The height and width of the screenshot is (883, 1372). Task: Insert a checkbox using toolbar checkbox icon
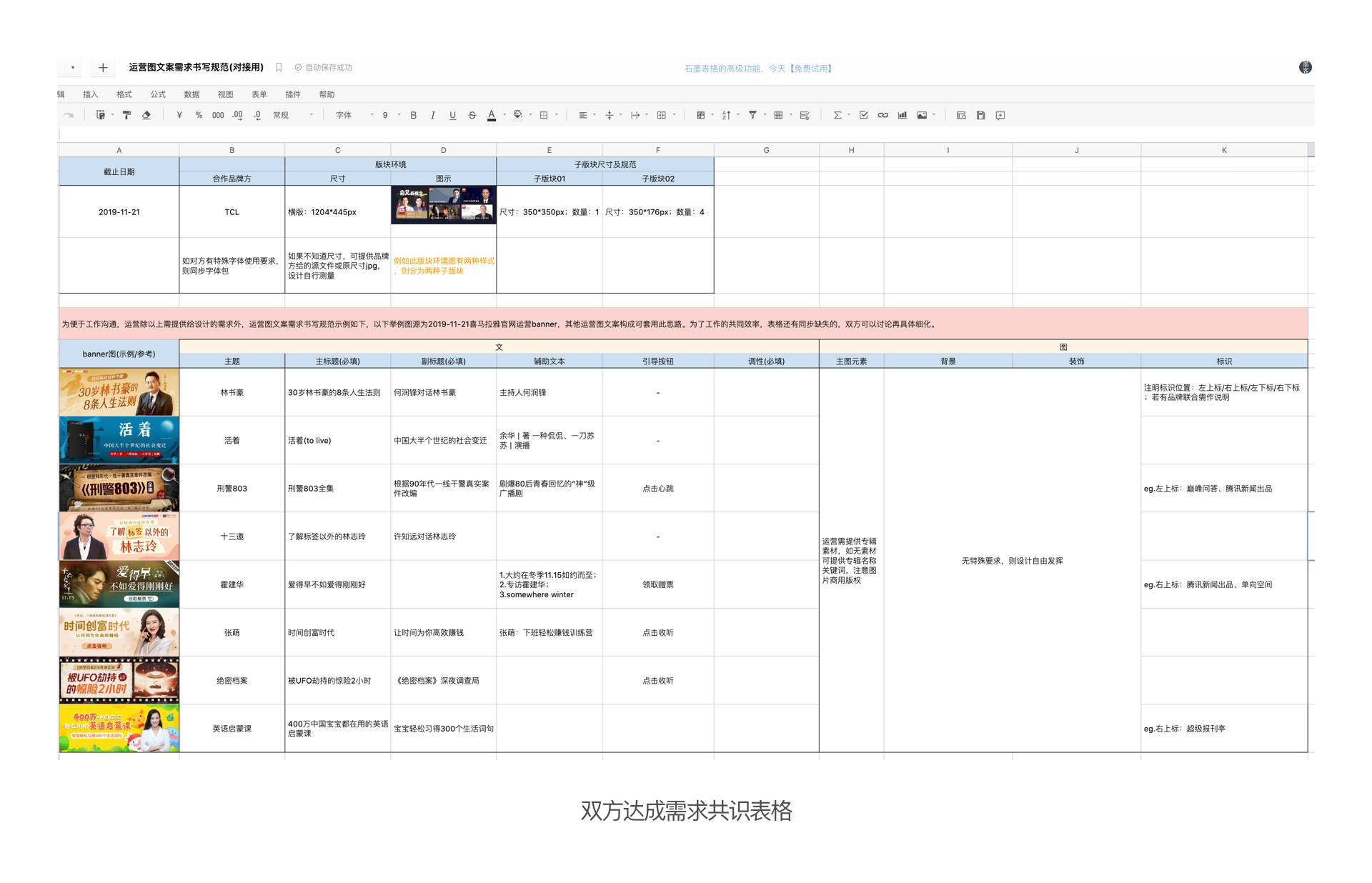863,115
